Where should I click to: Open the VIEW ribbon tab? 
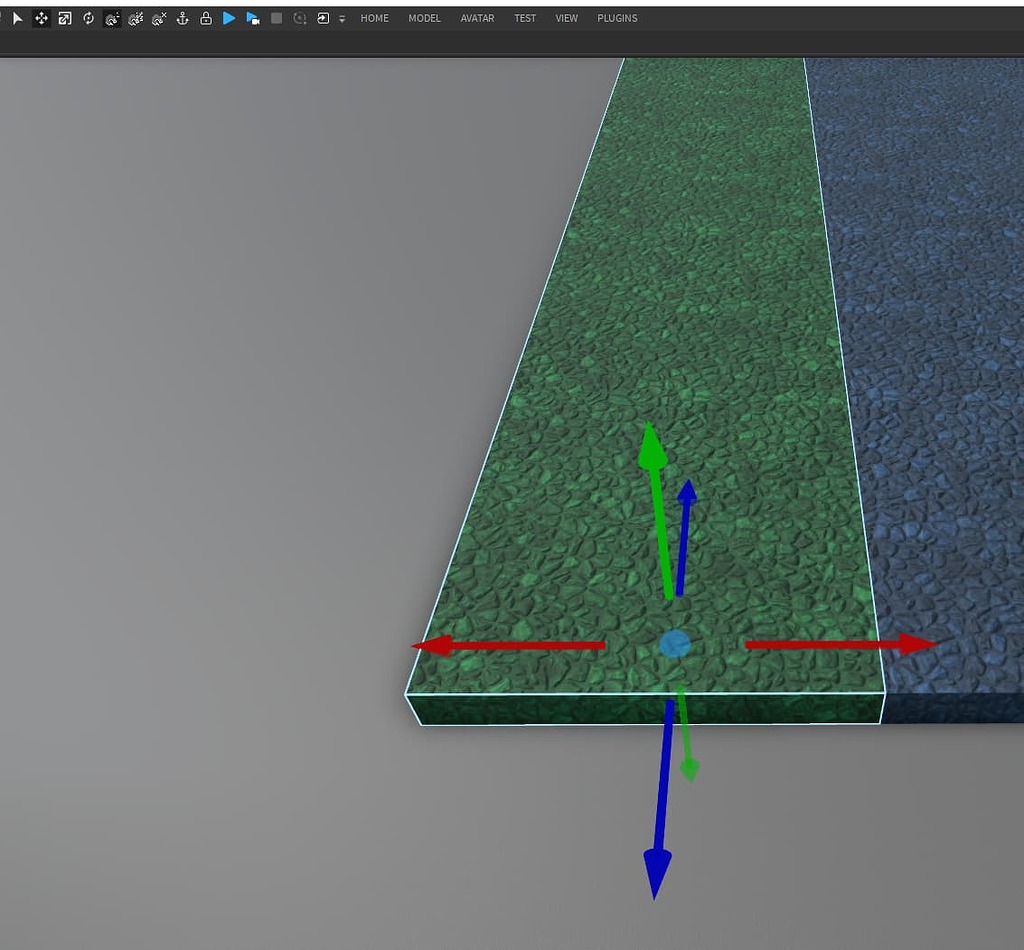[566, 18]
